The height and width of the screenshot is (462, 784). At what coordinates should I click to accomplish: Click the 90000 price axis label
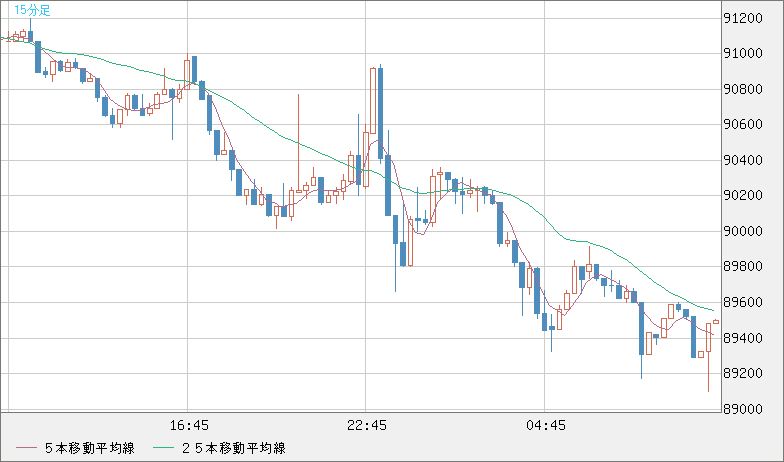coord(743,232)
